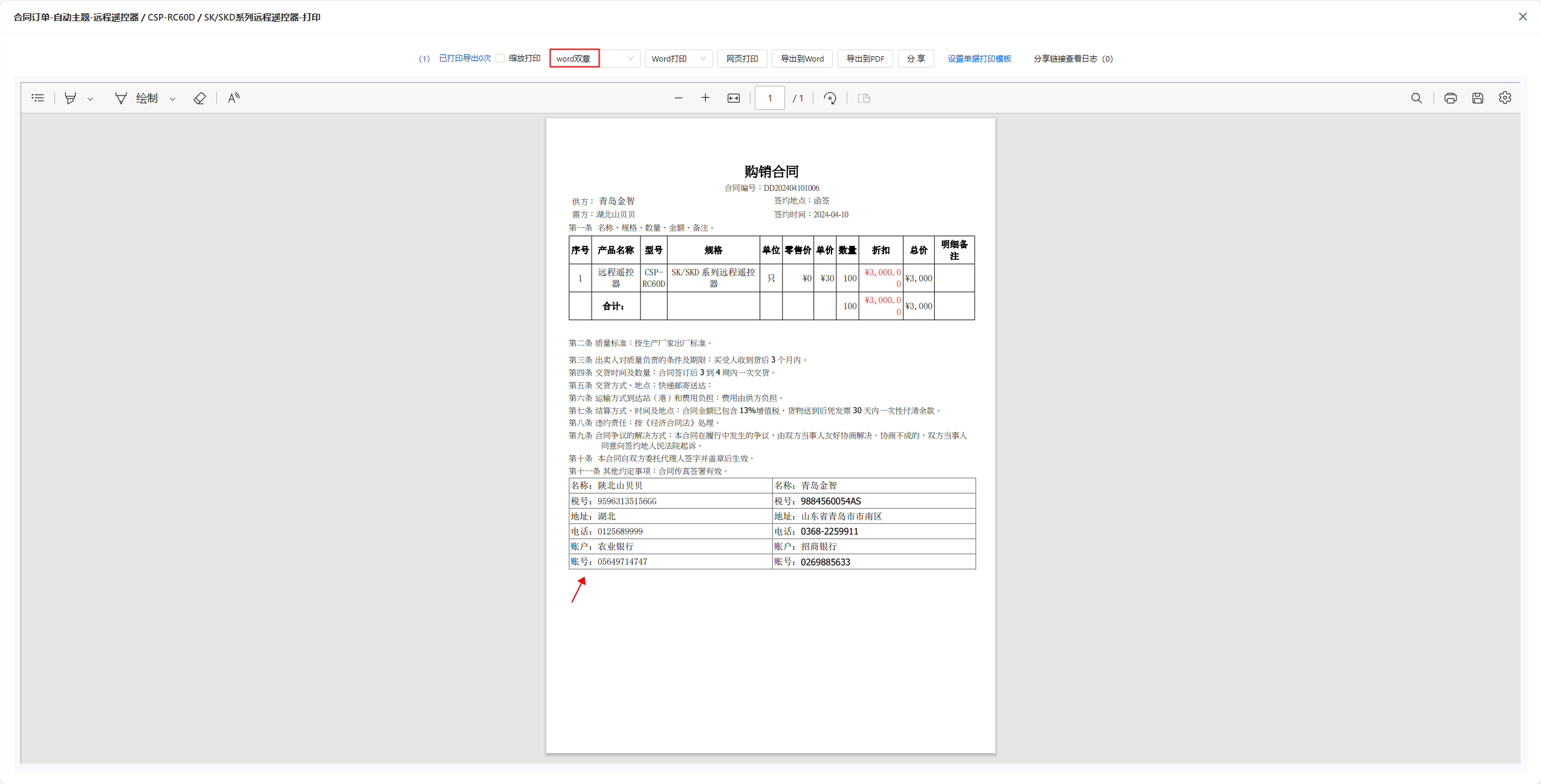Image resolution: width=1541 pixels, height=784 pixels.
Task: Toggle the 缩放打印 checkbox
Action: point(500,59)
